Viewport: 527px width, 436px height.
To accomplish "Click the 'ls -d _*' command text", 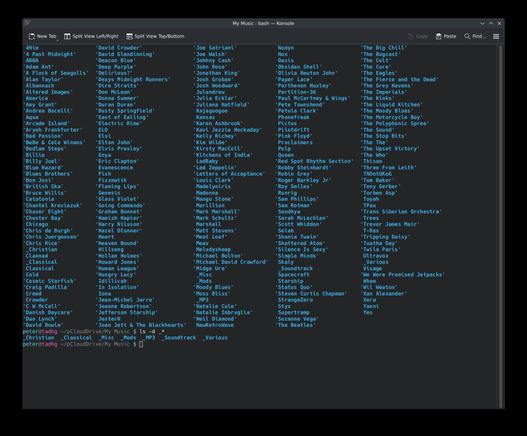I will [152, 331].
